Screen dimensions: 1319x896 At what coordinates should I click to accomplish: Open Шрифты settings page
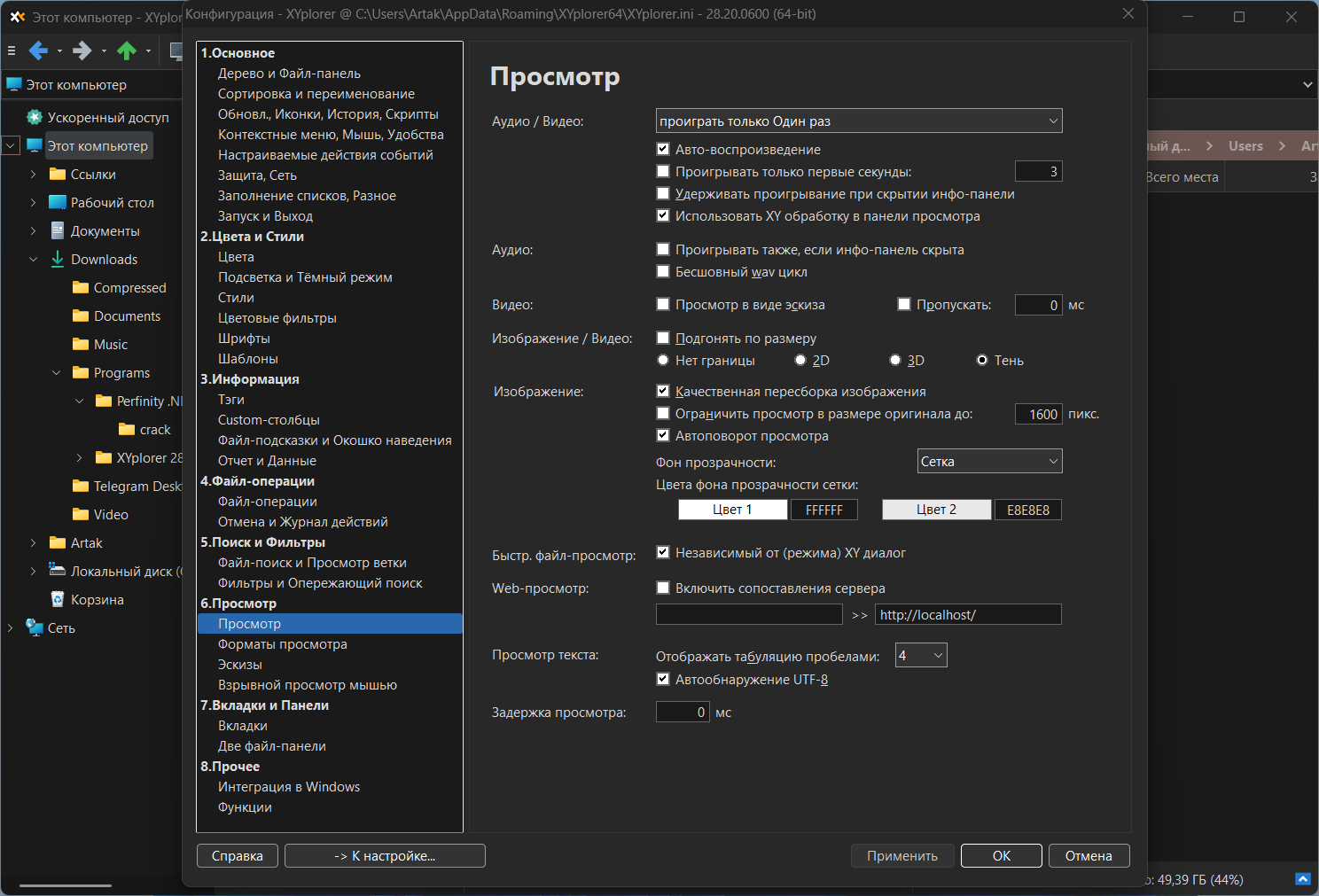244,339
